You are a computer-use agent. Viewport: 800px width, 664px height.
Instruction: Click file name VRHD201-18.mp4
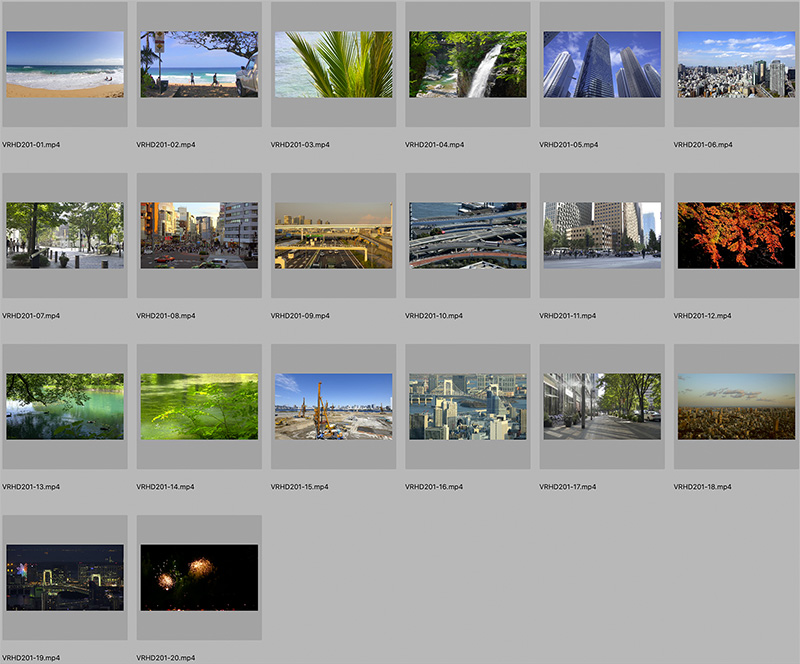click(x=702, y=486)
